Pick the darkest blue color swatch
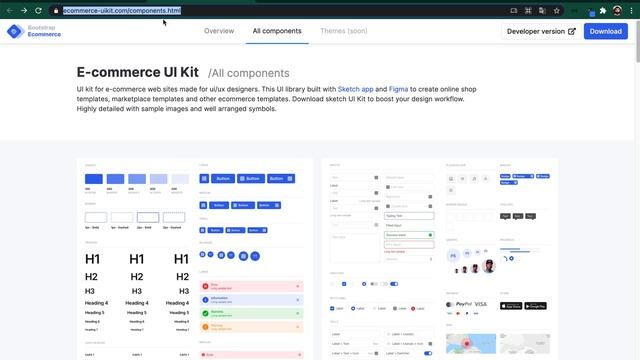 (94, 179)
